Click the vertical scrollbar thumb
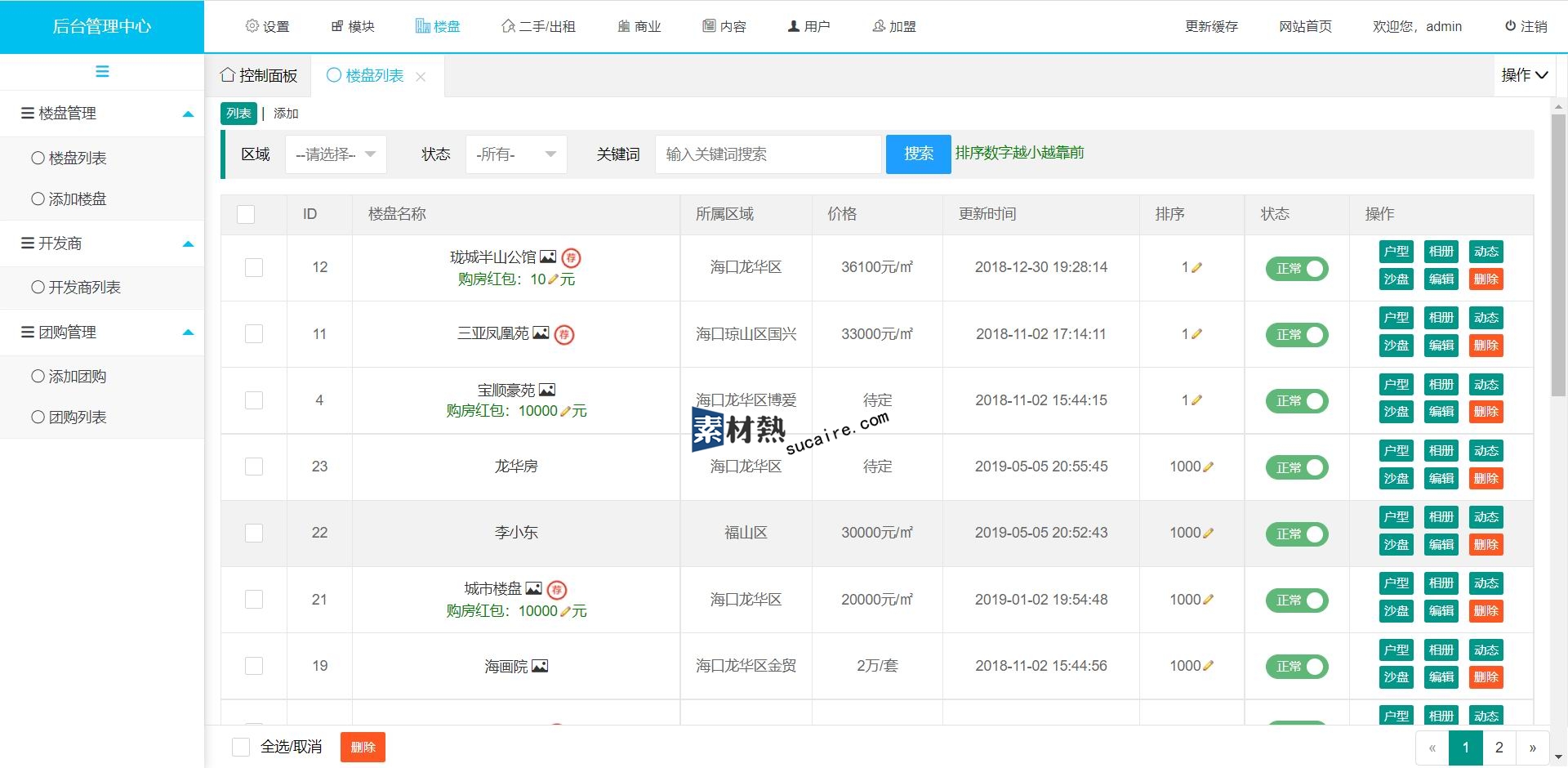 tap(1558, 255)
